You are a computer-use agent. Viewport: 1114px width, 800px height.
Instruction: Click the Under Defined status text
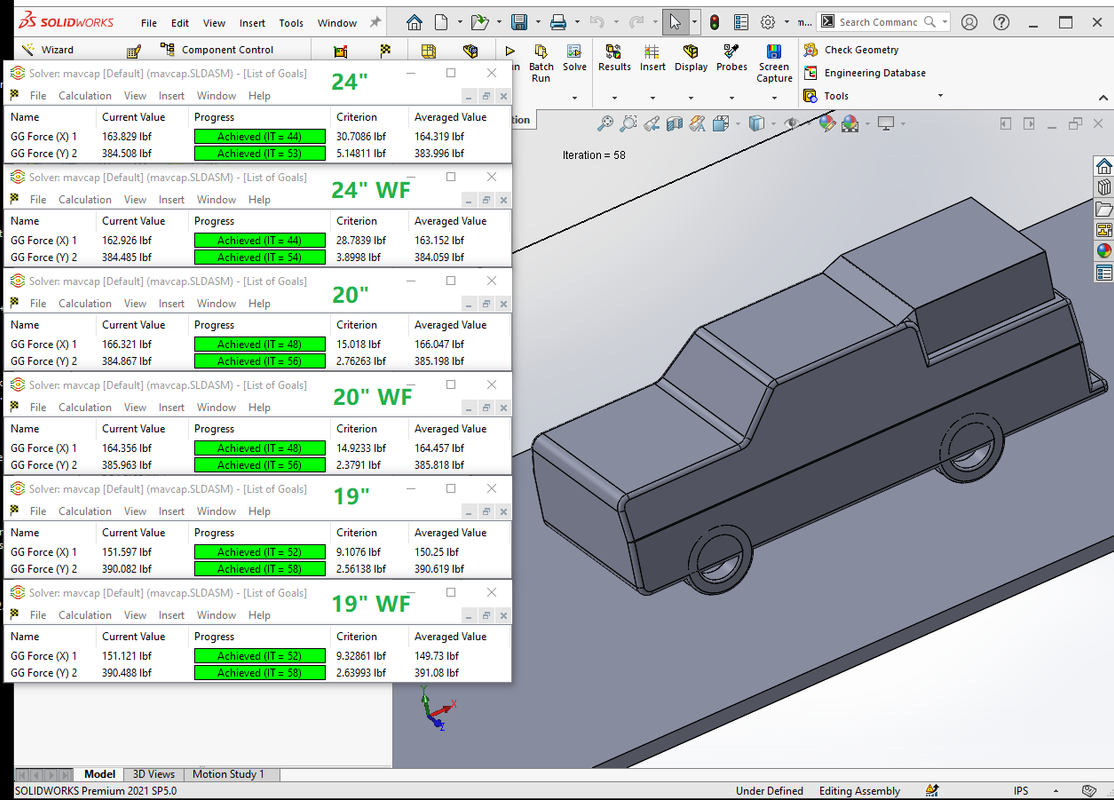[x=769, y=791]
